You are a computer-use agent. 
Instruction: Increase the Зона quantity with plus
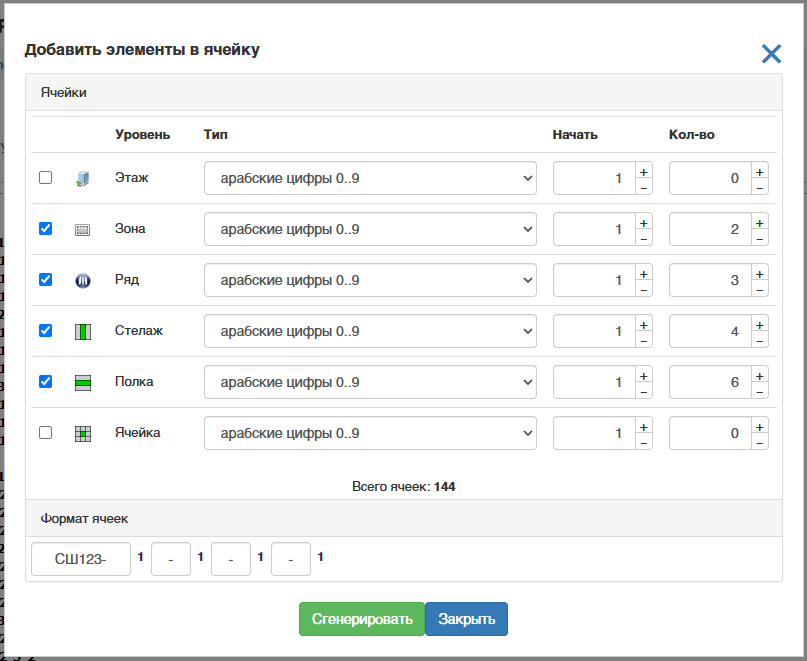point(760,223)
